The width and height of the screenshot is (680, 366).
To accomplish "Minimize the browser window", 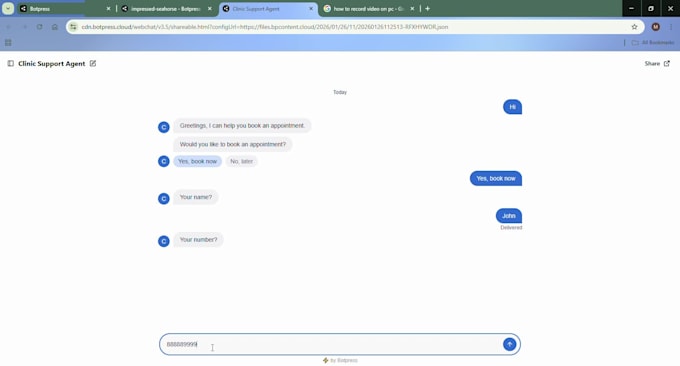I will [631, 8].
